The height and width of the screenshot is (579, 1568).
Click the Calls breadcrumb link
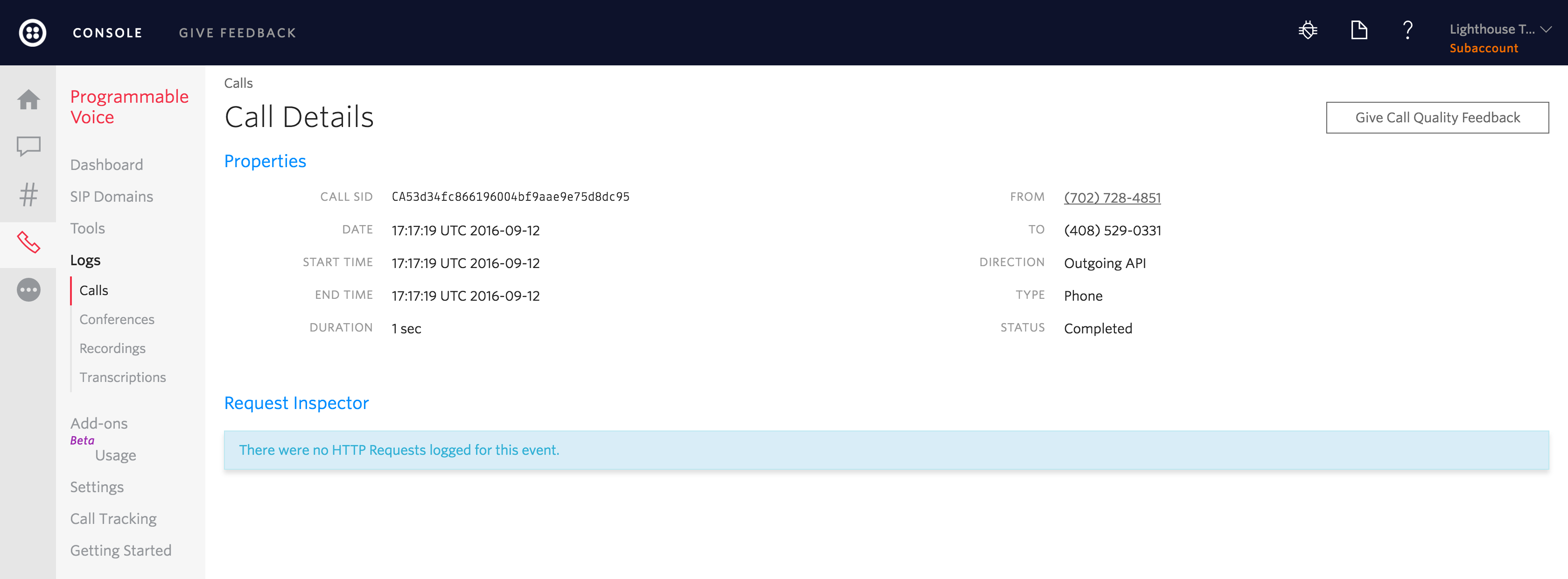(x=238, y=83)
